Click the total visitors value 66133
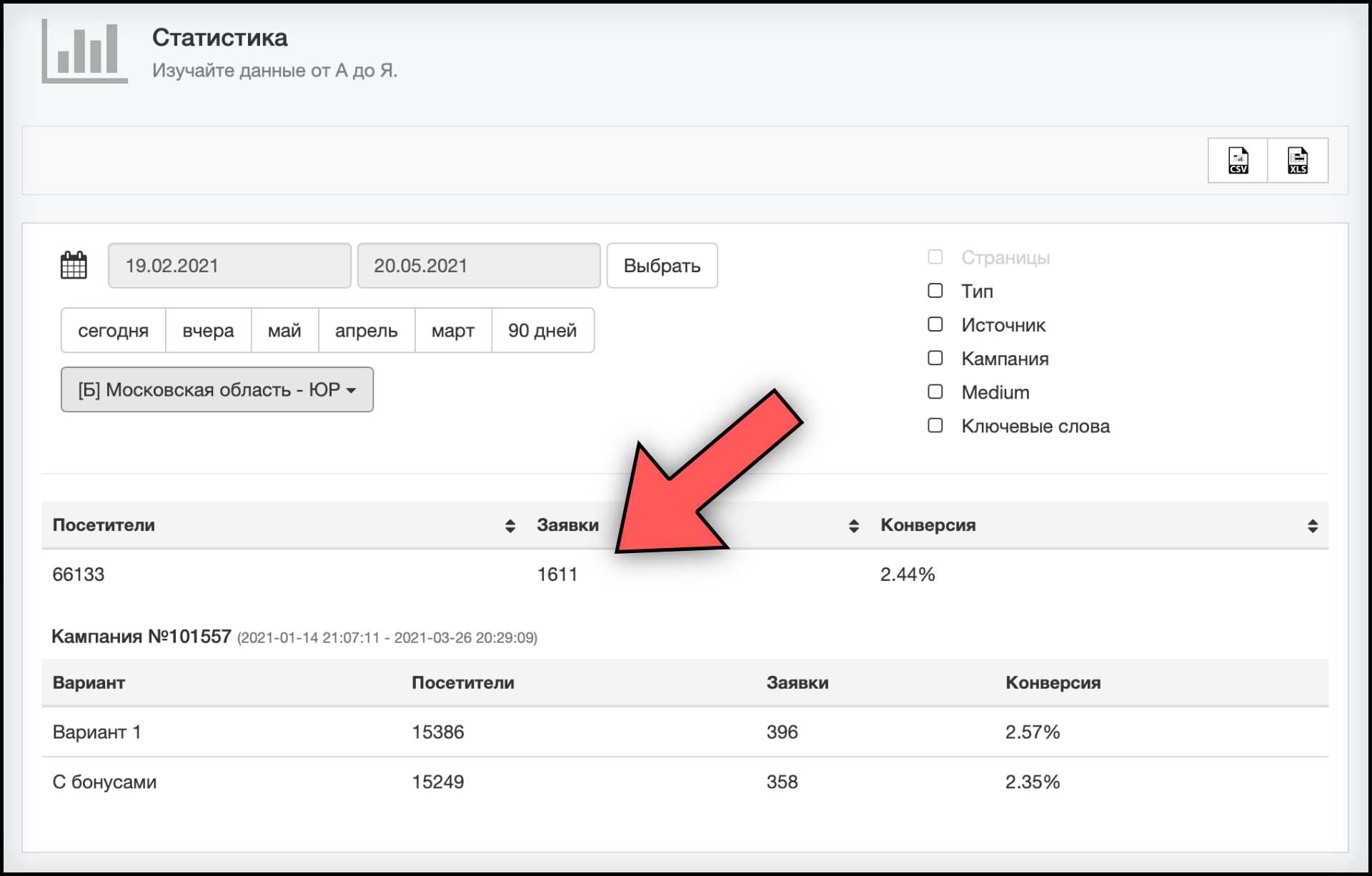The height and width of the screenshot is (876, 1372). pyautogui.click(x=79, y=574)
